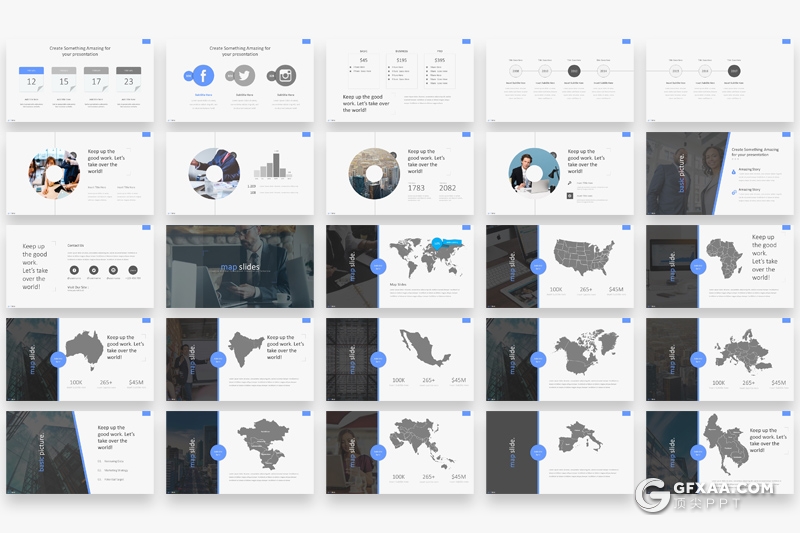This screenshot has width=800, height=533.
Task: Click the blue circle on world map slide
Action: (x=378, y=266)
